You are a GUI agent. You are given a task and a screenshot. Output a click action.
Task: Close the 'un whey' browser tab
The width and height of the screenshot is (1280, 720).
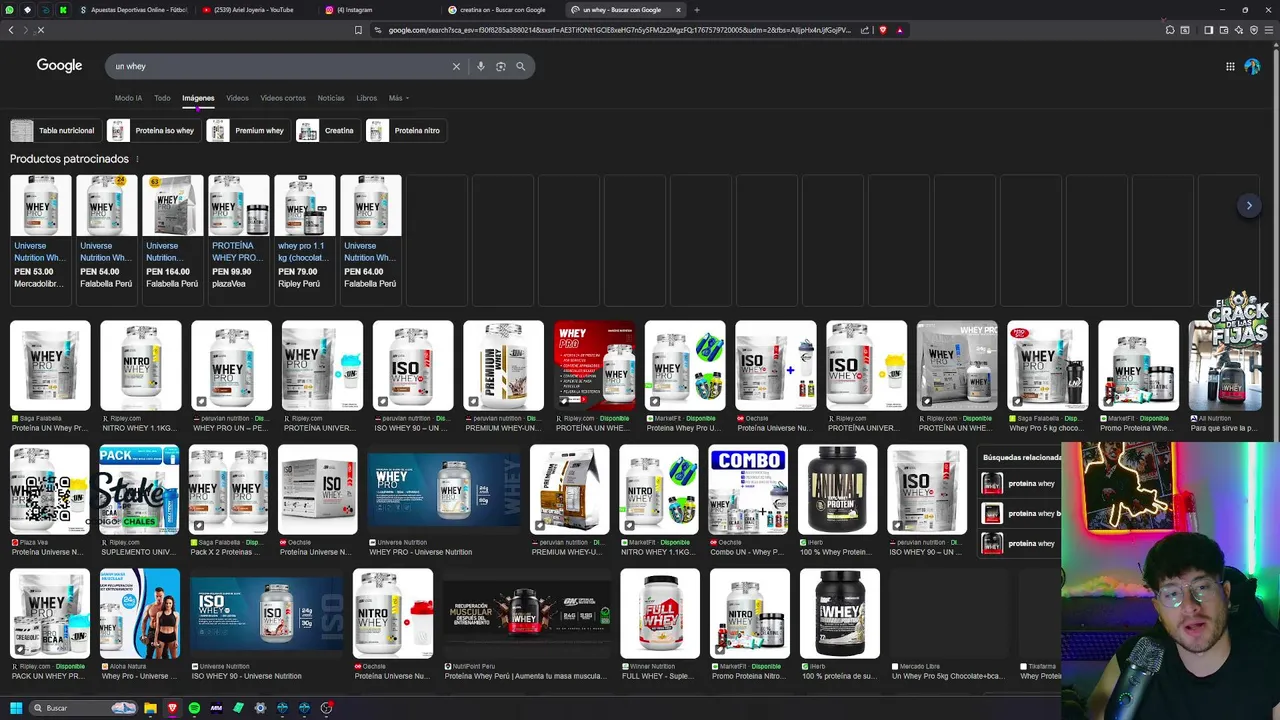pos(678,10)
